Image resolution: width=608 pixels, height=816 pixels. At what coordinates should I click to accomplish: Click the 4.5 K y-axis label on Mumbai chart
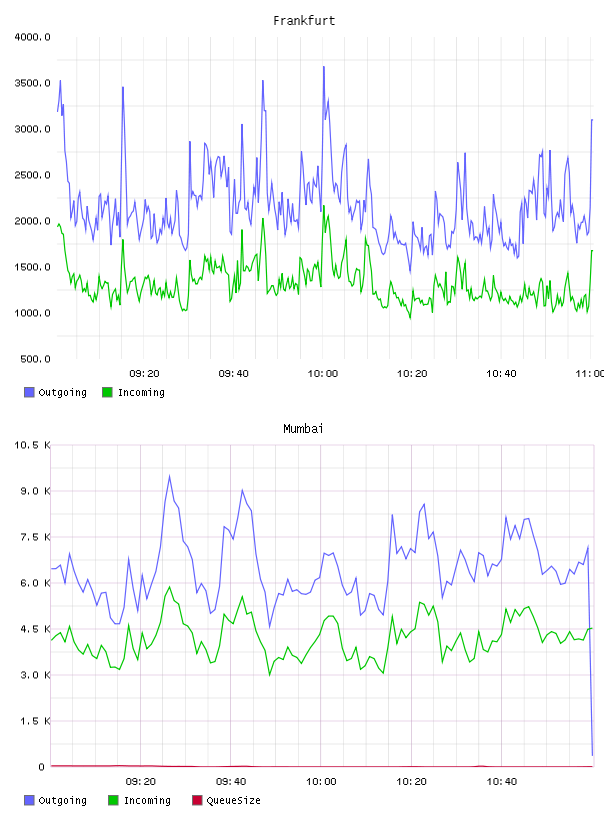pos(35,629)
